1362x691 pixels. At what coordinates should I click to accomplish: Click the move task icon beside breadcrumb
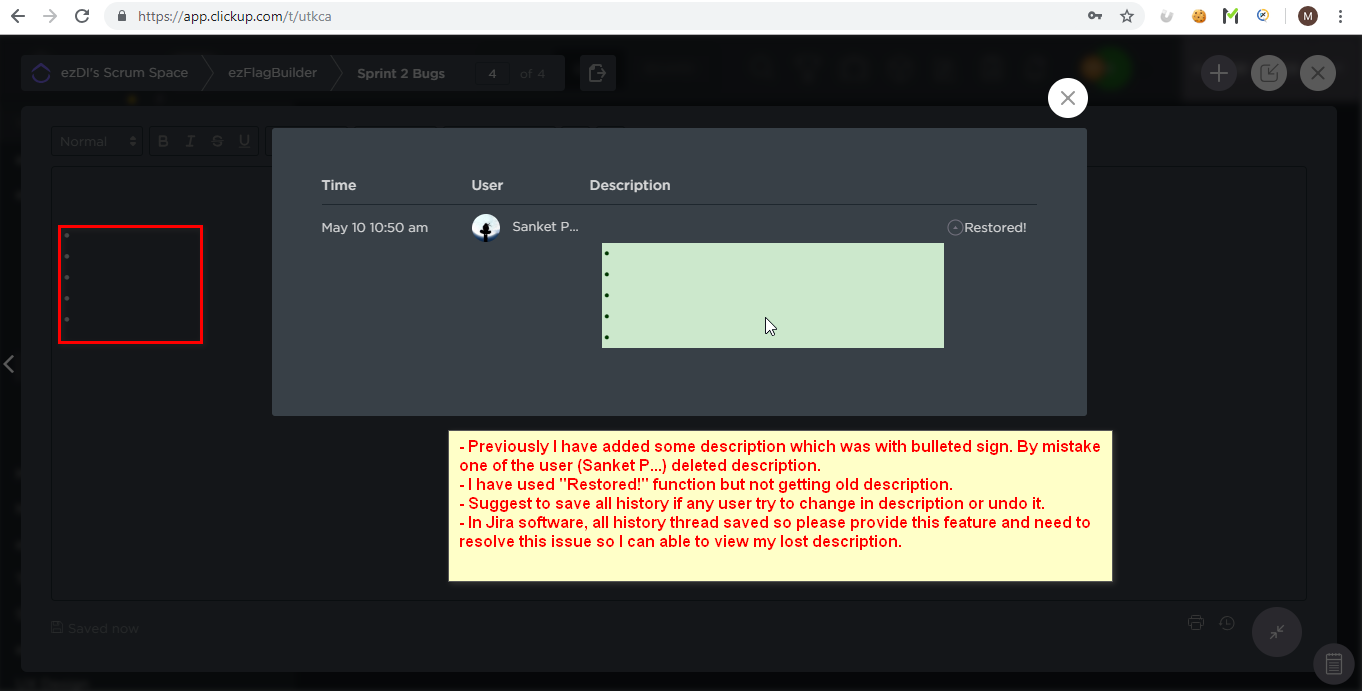(597, 73)
